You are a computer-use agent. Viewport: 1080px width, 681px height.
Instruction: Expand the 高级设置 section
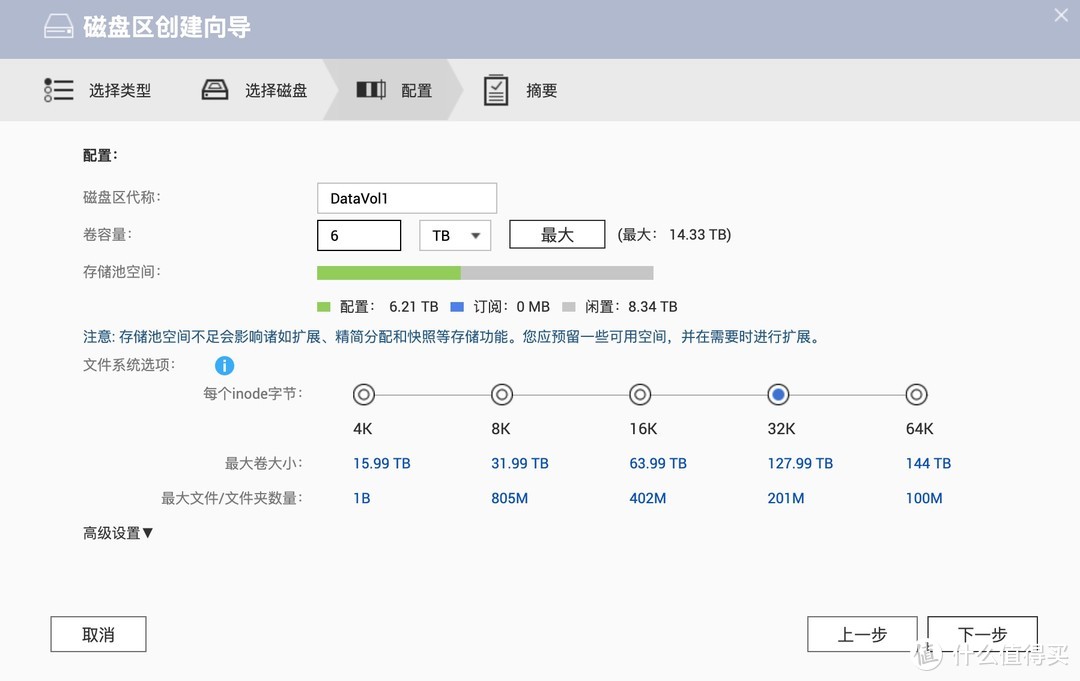click(117, 533)
